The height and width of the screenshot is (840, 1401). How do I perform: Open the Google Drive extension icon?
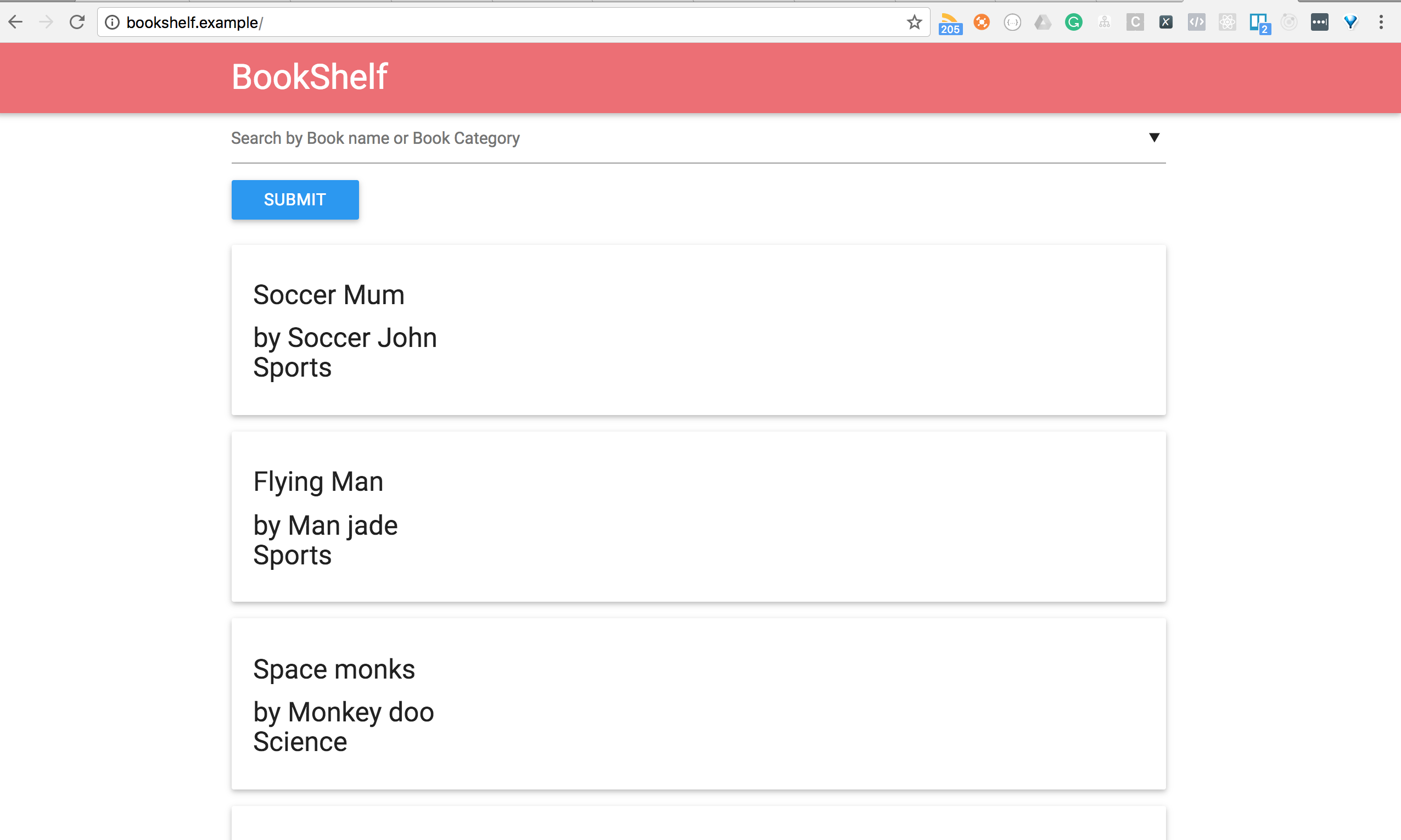tap(1043, 22)
